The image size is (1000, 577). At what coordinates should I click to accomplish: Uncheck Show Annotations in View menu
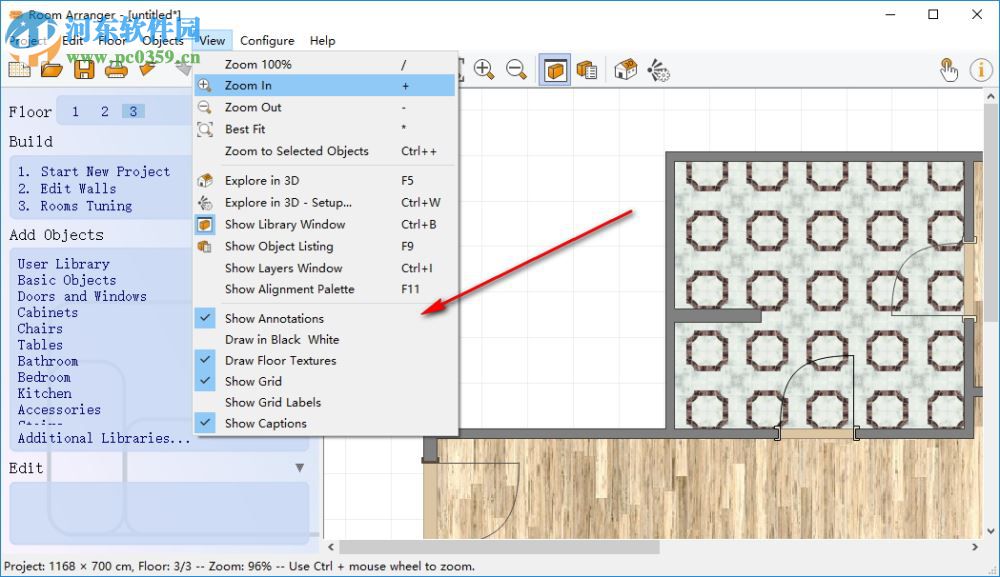click(x=274, y=318)
